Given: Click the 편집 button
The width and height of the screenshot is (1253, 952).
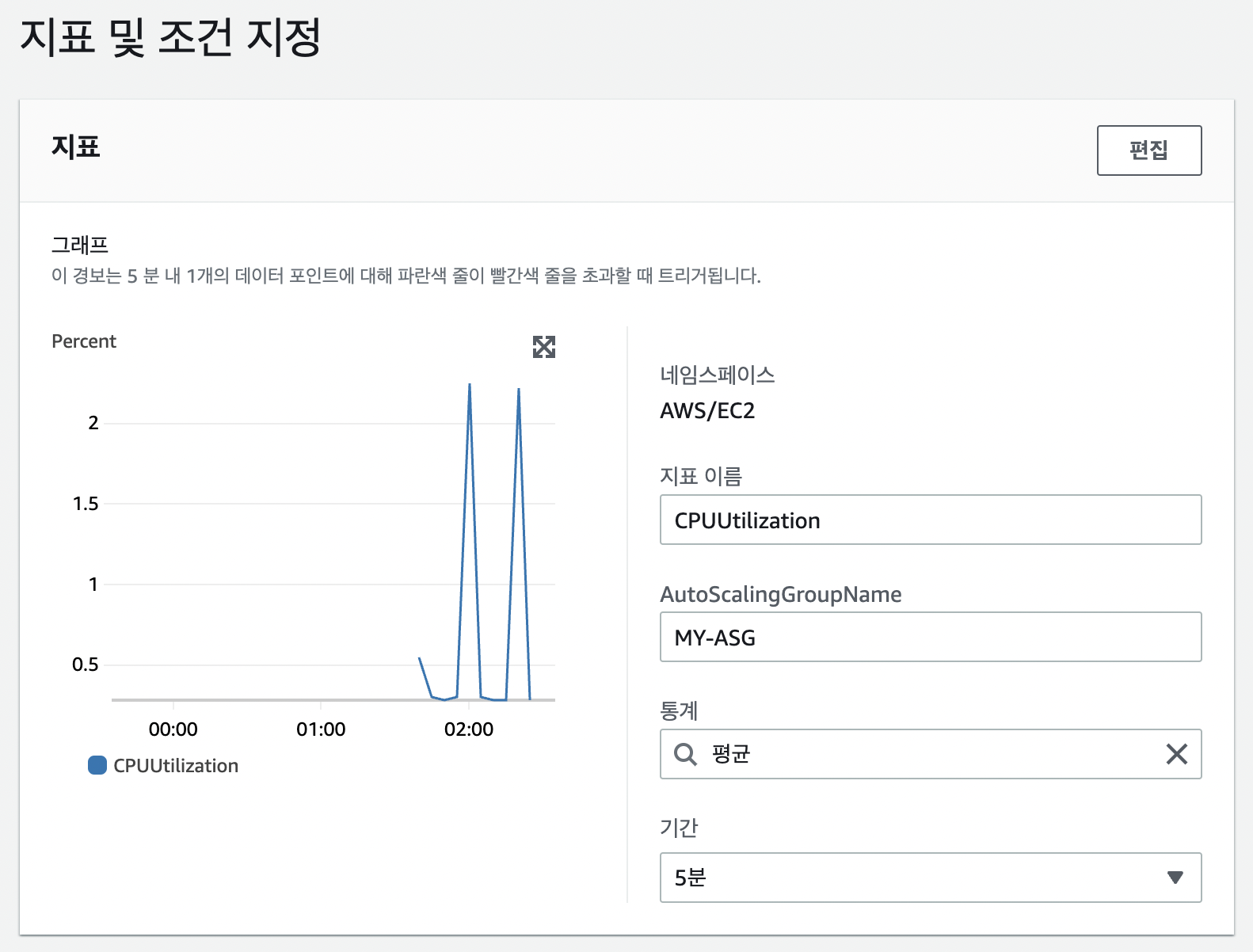Looking at the screenshot, I should coord(1148,150).
